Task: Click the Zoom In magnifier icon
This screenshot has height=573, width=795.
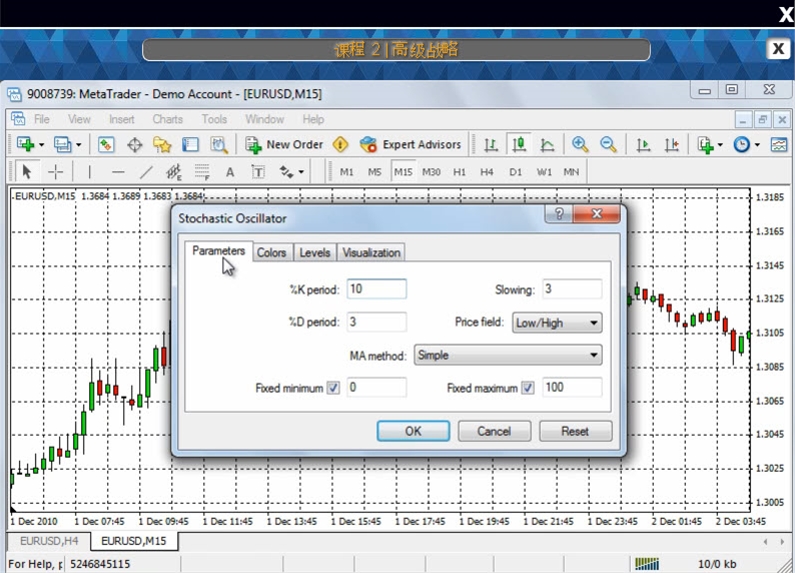Action: (x=580, y=145)
